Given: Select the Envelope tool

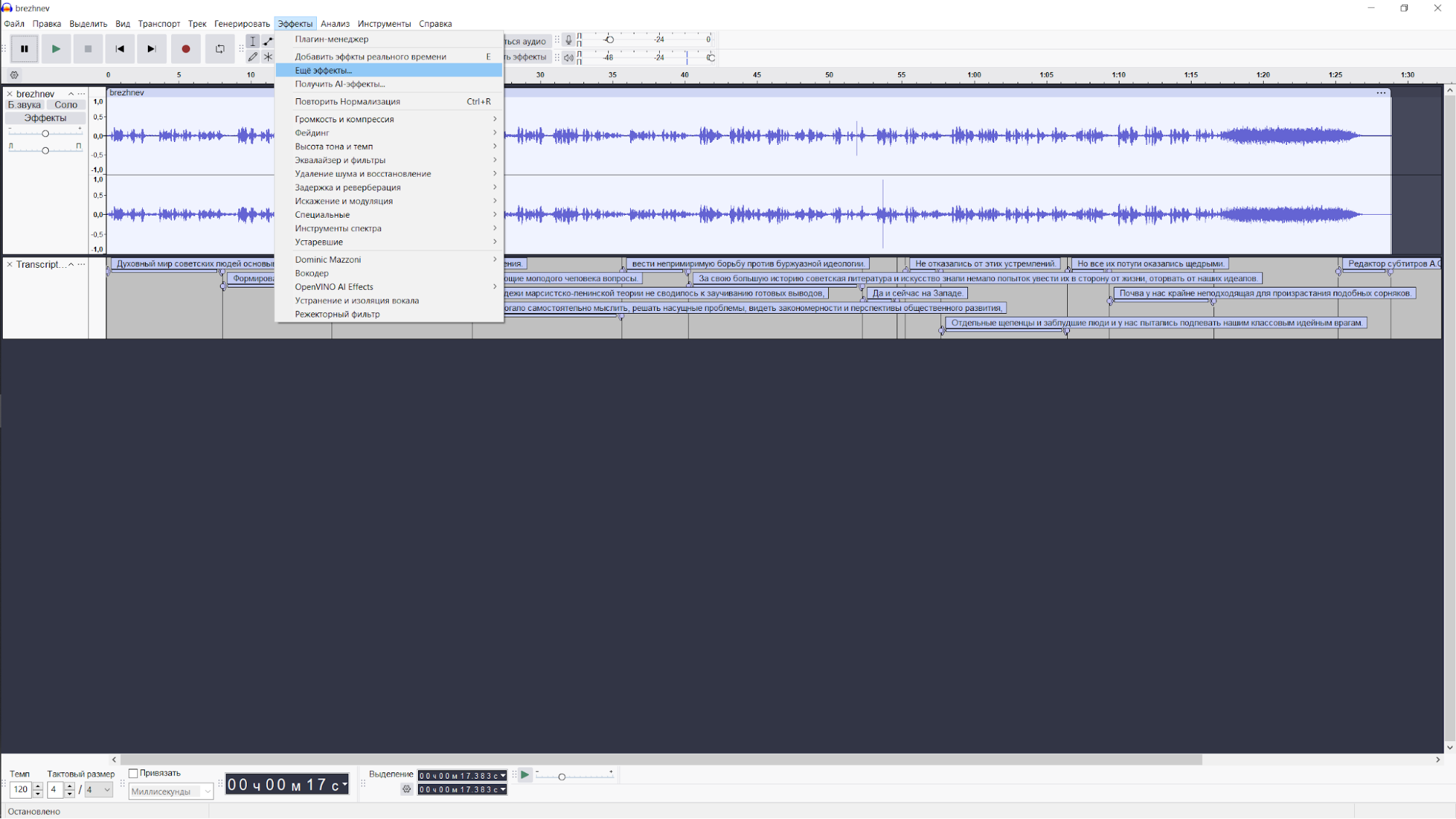Looking at the screenshot, I should tap(268, 41).
